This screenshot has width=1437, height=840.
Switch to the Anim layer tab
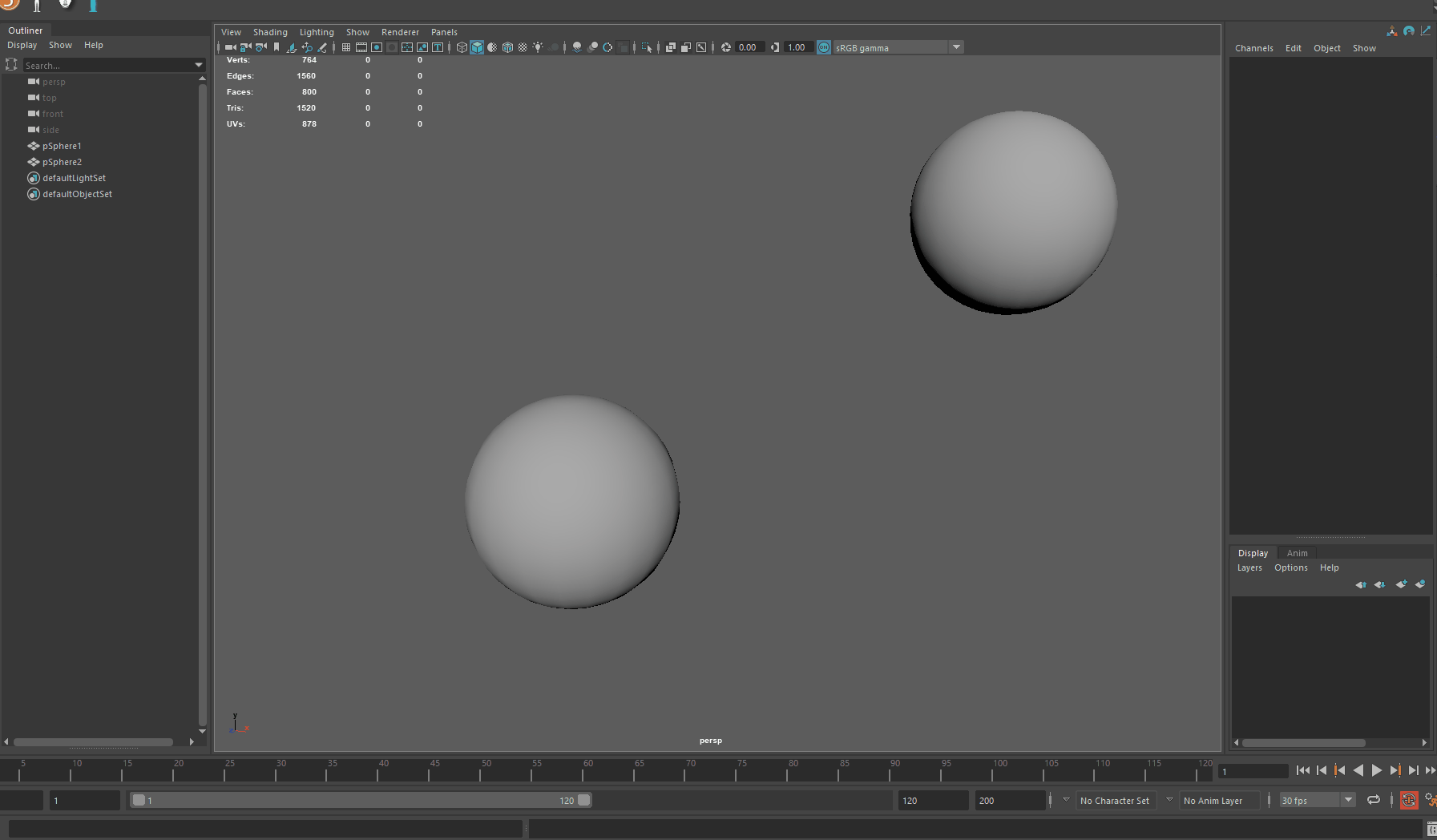pyautogui.click(x=1297, y=553)
